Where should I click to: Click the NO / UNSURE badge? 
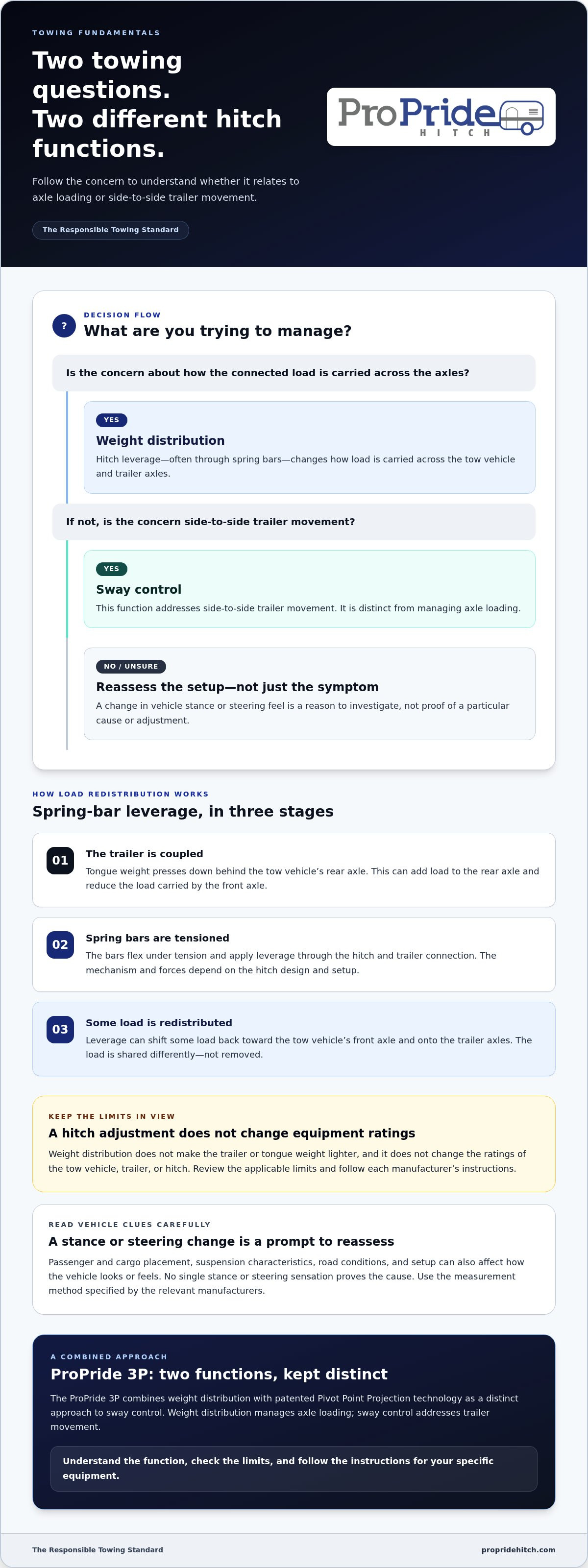[131, 667]
